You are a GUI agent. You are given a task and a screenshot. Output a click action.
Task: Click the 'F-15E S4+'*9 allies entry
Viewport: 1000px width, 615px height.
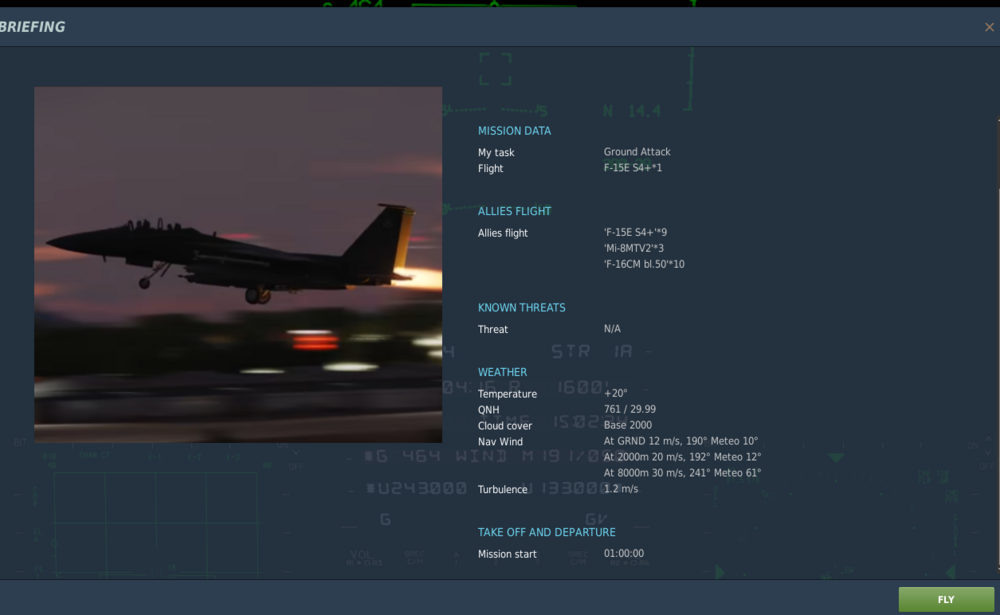[x=635, y=232]
